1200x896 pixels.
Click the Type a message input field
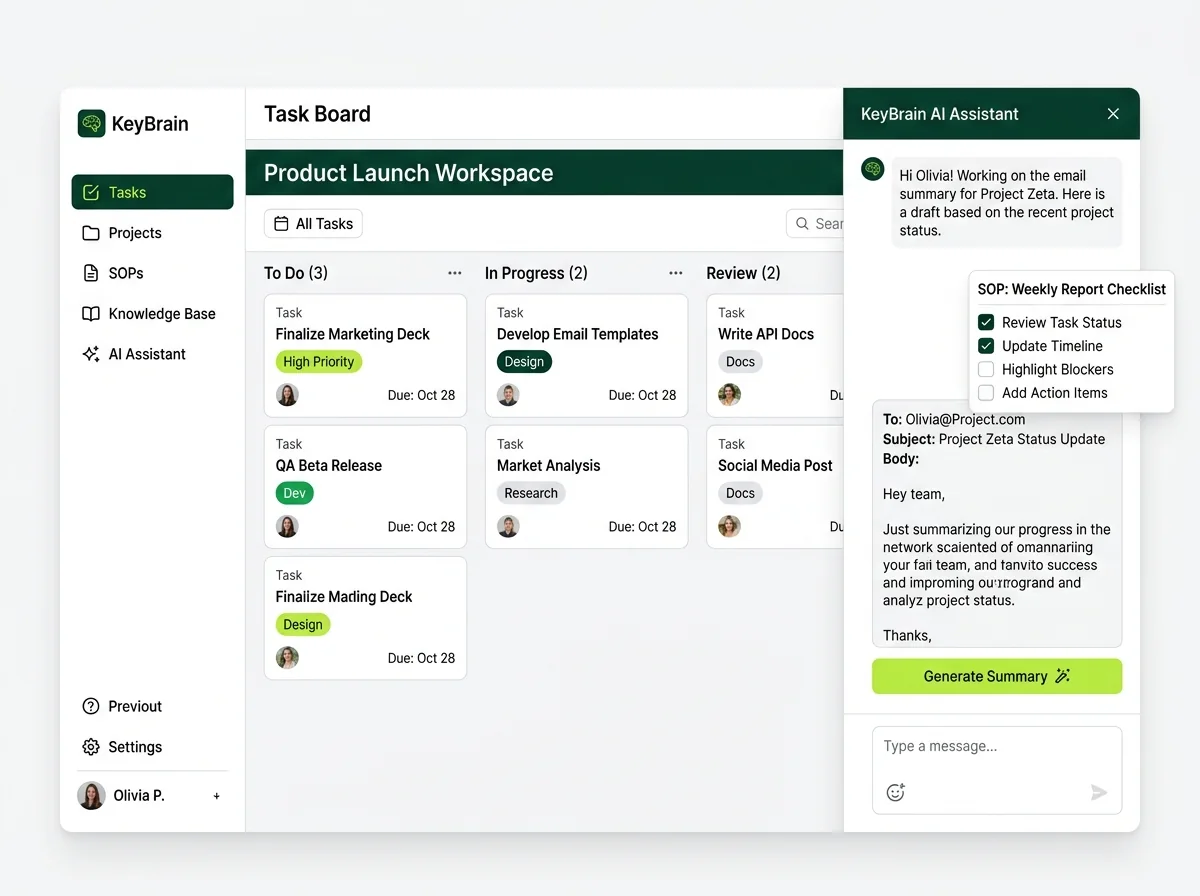click(997, 770)
